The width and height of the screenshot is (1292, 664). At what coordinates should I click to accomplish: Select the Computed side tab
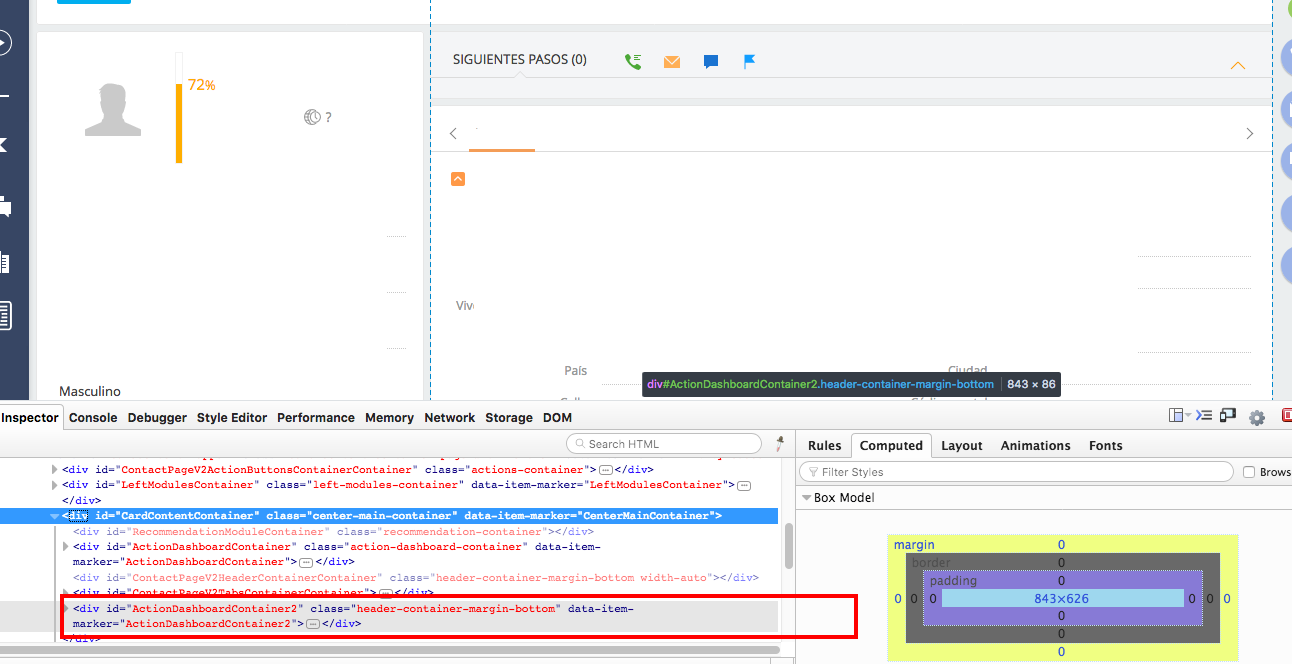pyautogui.click(x=891, y=445)
